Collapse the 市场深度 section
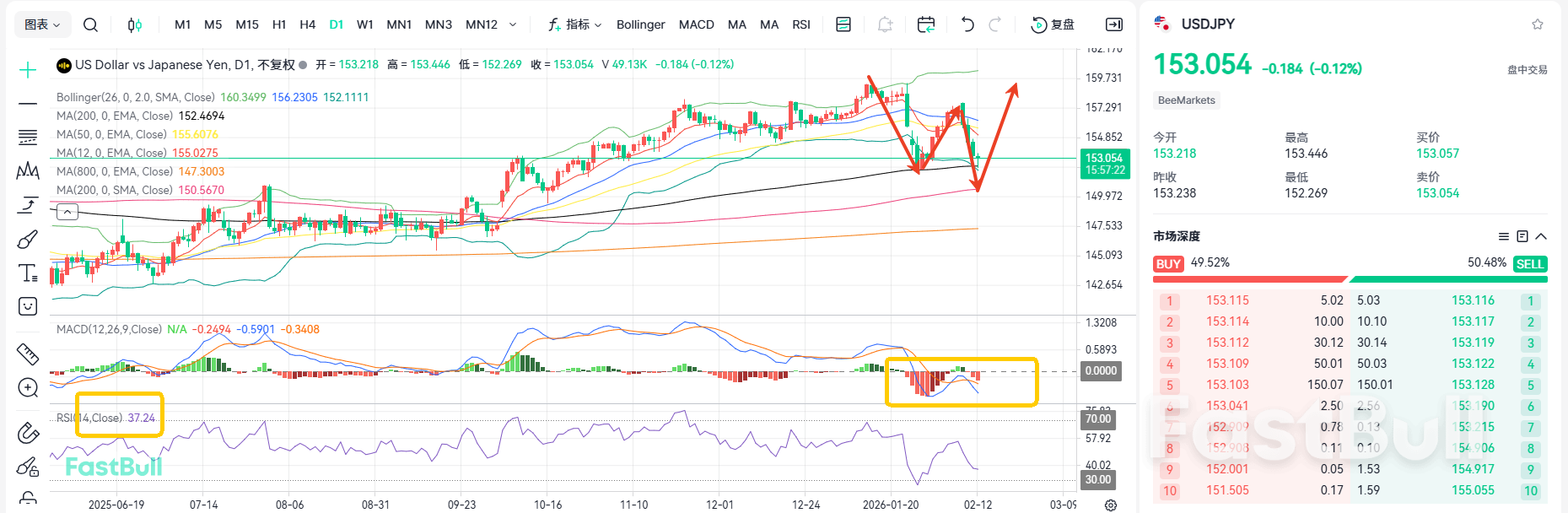This screenshot has height=513, width=1568. (1541, 236)
